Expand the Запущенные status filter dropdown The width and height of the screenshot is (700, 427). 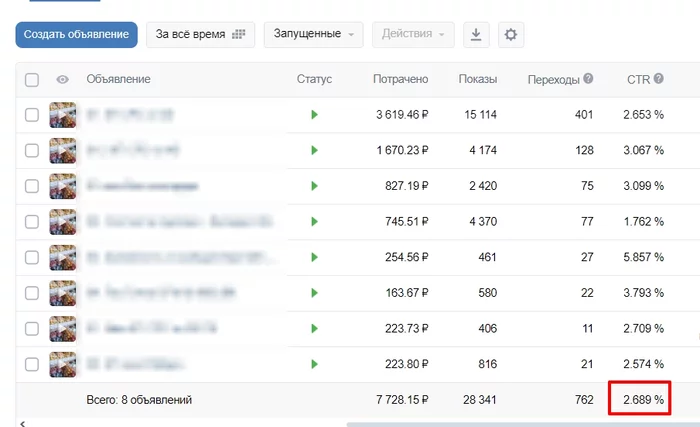click(313, 34)
